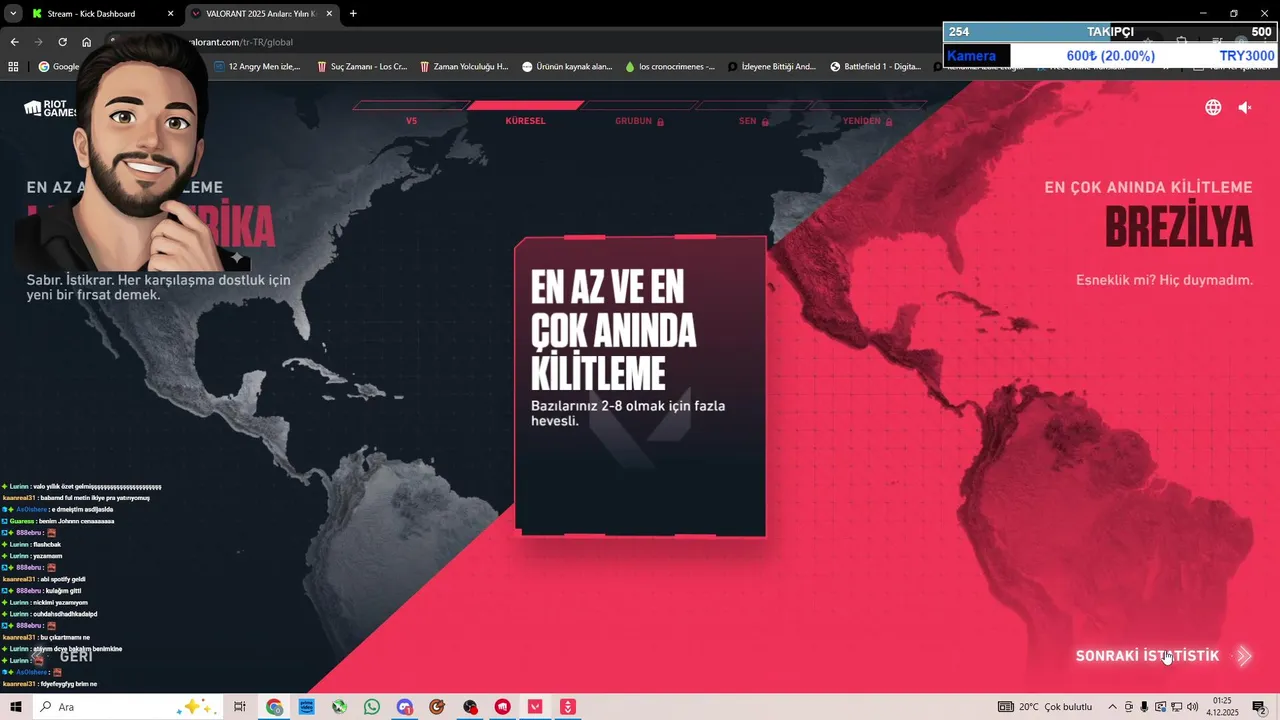Open the orange swirl app in taskbar

click(x=437, y=707)
